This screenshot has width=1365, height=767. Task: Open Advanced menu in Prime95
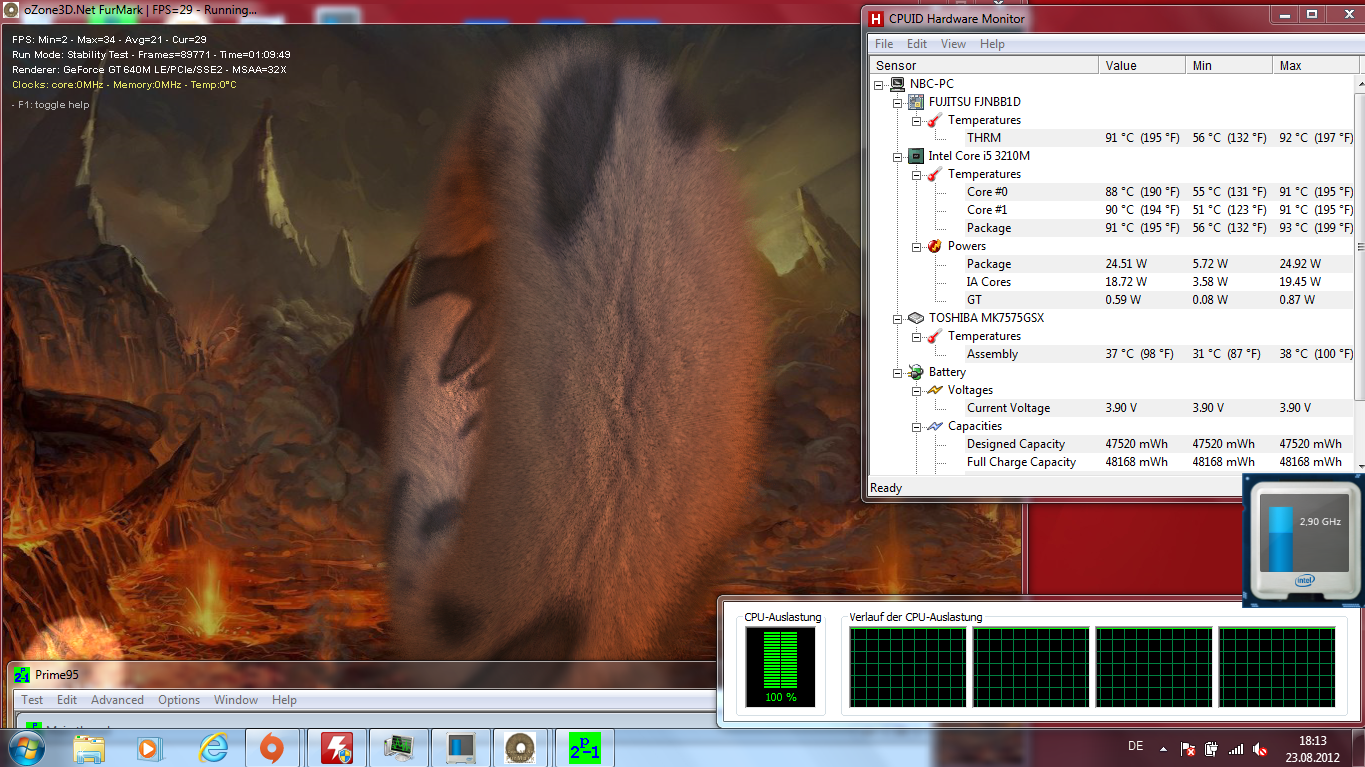pyautogui.click(x=117, y=700)
